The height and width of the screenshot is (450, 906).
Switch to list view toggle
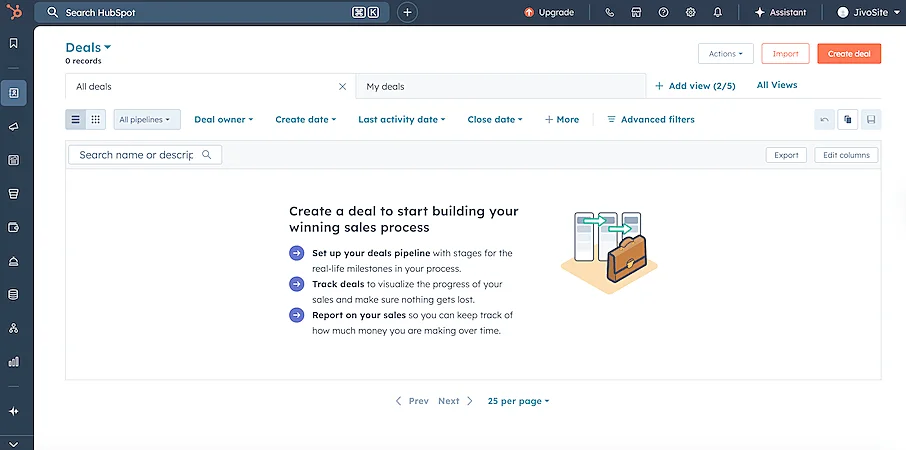(76, 120)
